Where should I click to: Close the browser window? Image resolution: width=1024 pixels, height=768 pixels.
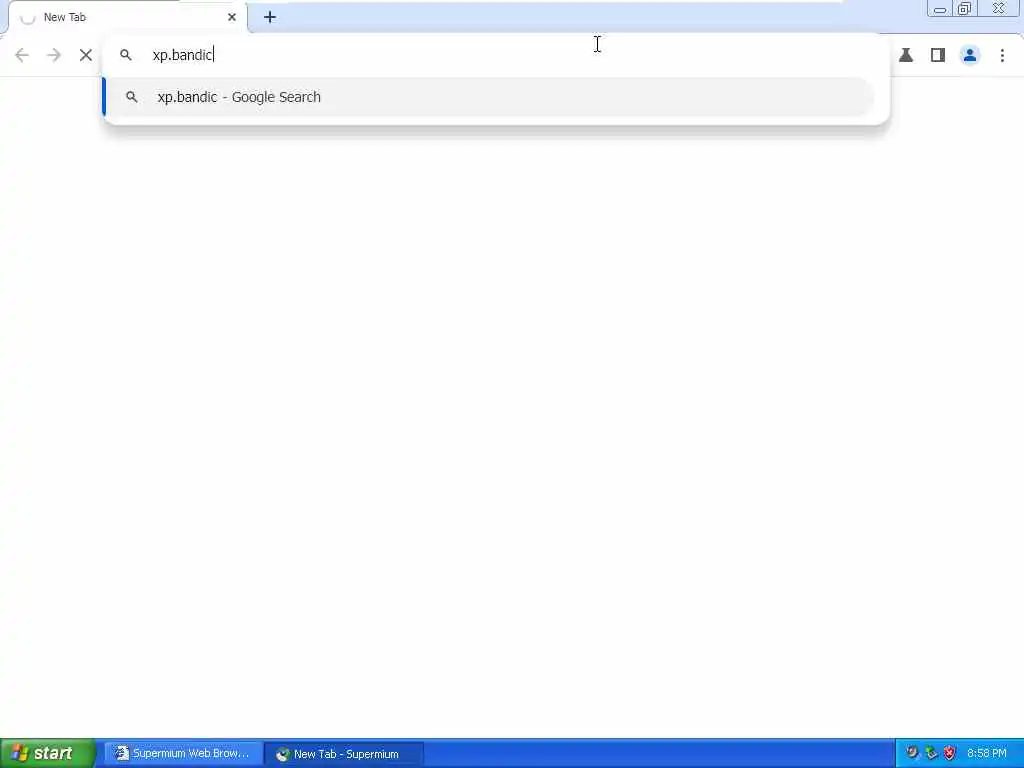click(x=999, y=8)
